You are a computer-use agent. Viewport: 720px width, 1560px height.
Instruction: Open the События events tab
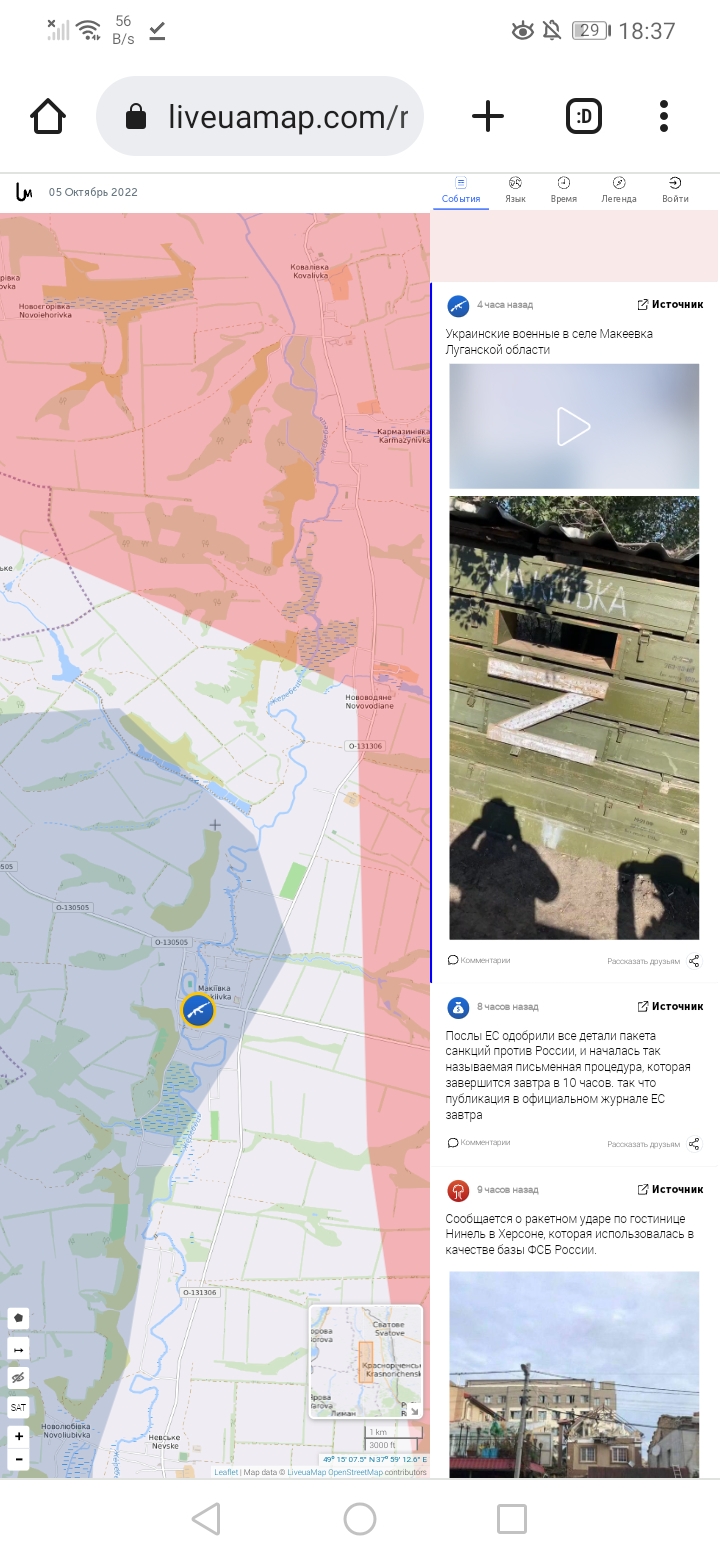461,190
